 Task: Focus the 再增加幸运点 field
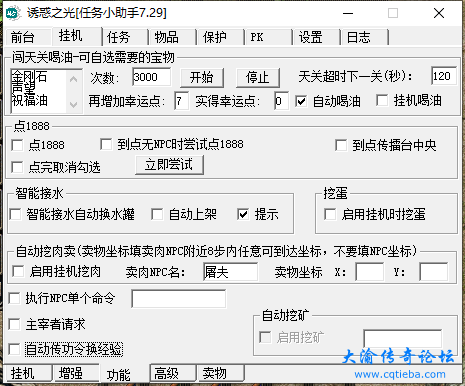click(181, 101)
